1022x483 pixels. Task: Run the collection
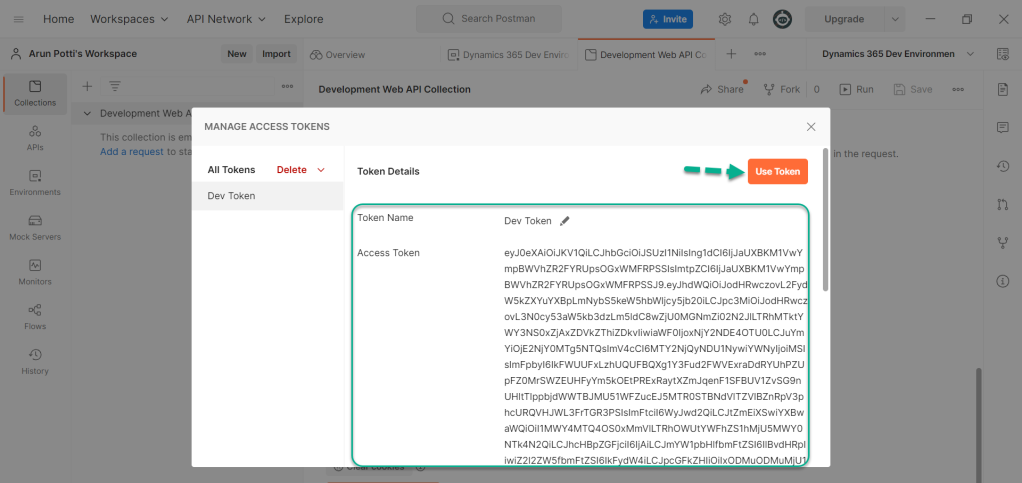coord(856,89)
